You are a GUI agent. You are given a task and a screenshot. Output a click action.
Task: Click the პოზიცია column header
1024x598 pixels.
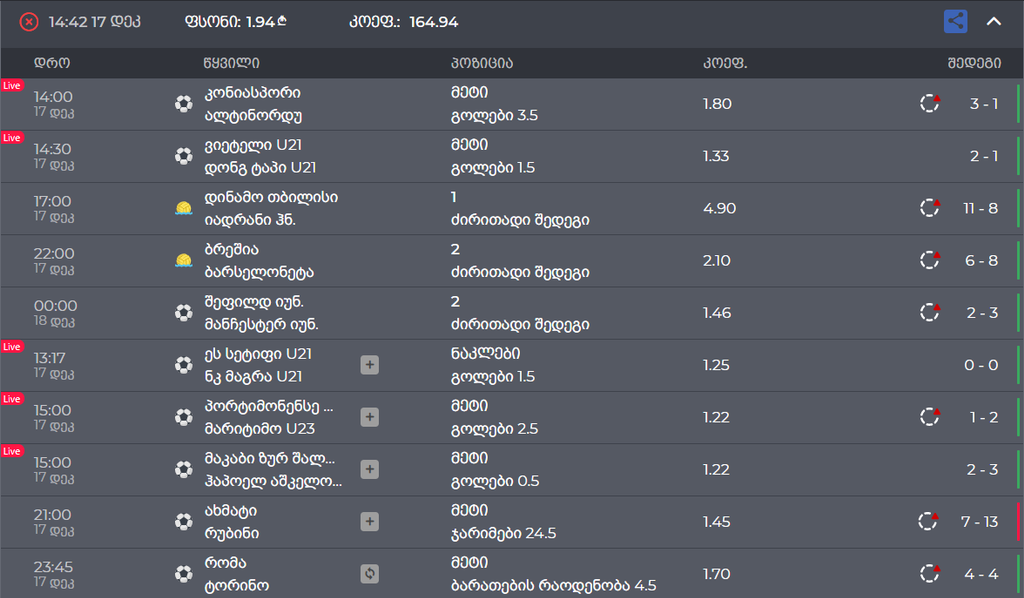(482, 63)
